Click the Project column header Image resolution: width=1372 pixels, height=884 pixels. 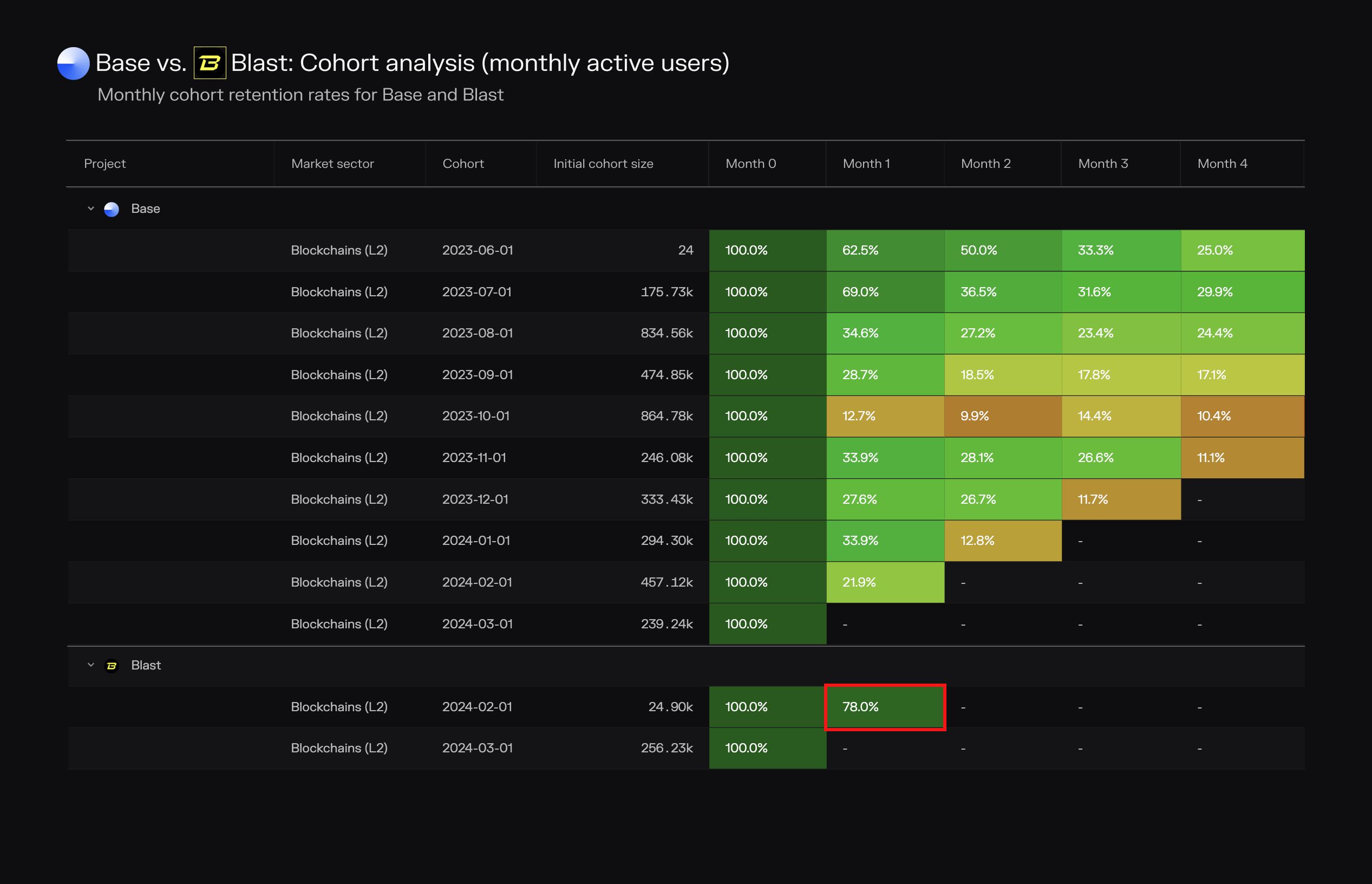(104, 164)
